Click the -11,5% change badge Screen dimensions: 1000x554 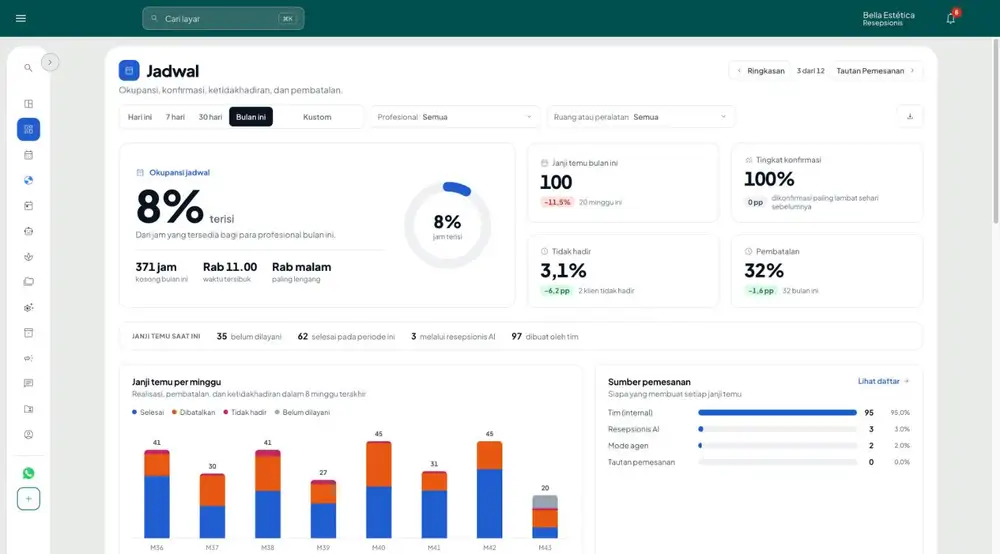[557, 202]
